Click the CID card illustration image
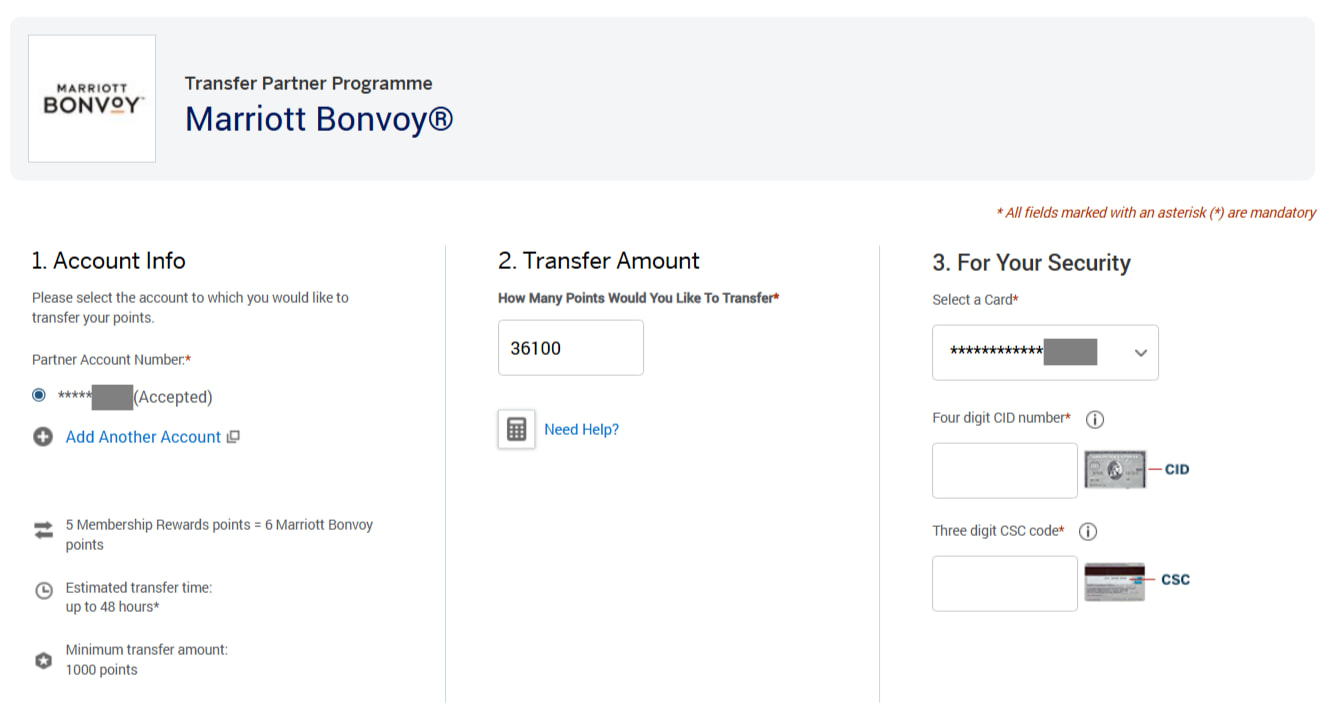Screen dimensions: 1326x716 pyautogui.click(x=1115, y=469)
